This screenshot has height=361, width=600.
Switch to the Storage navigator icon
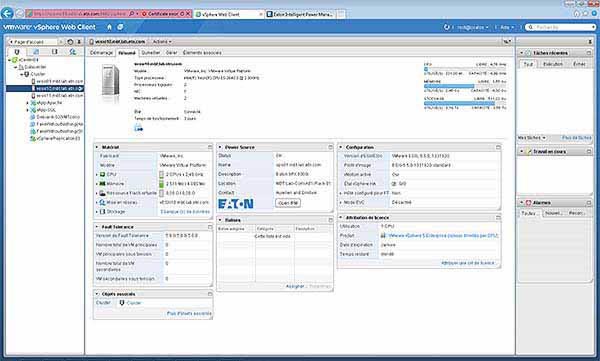click(54, 51)
